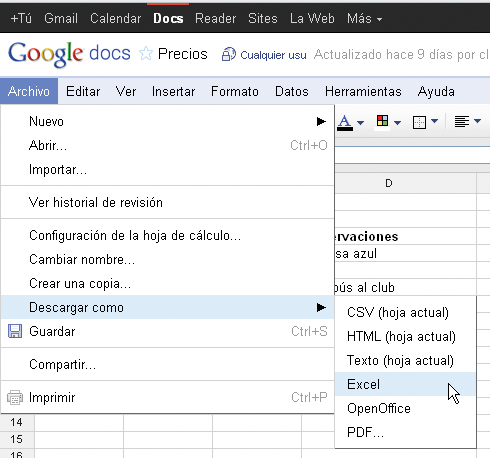The height and width of the screenshot is (458, 490).
Task: Click the text color A icon
Action: point(345,123)
